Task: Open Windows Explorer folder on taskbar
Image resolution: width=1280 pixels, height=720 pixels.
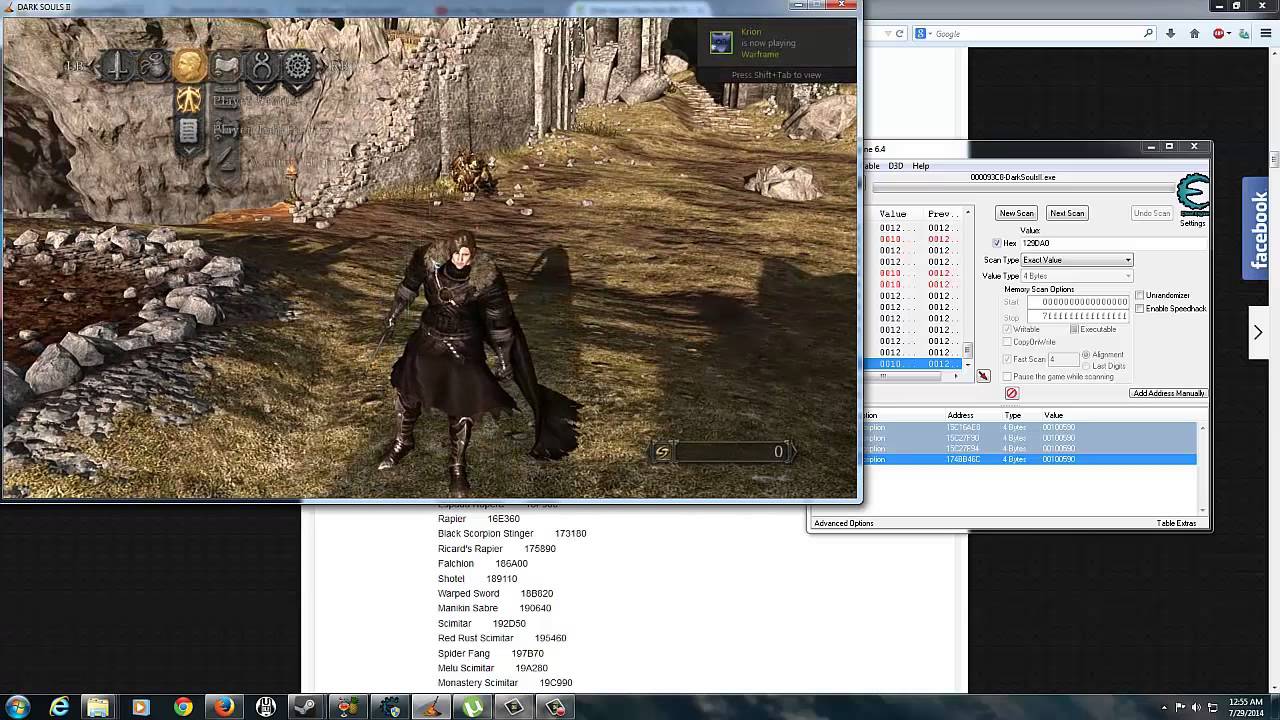Action: coord(98,707)
